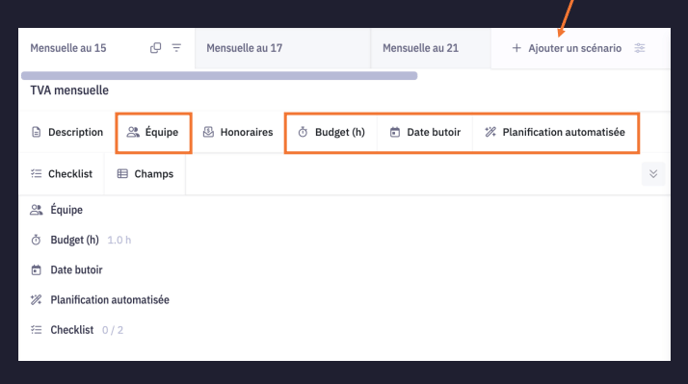Image resolution: width=688 pixels, height=384 pixels.
Task: Add Description field button
Action: (67, 132)
